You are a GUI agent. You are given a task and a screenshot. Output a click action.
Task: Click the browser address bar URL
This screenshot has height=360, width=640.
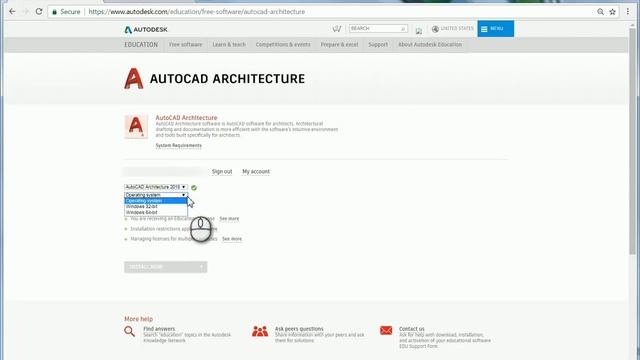click(197, 12)
